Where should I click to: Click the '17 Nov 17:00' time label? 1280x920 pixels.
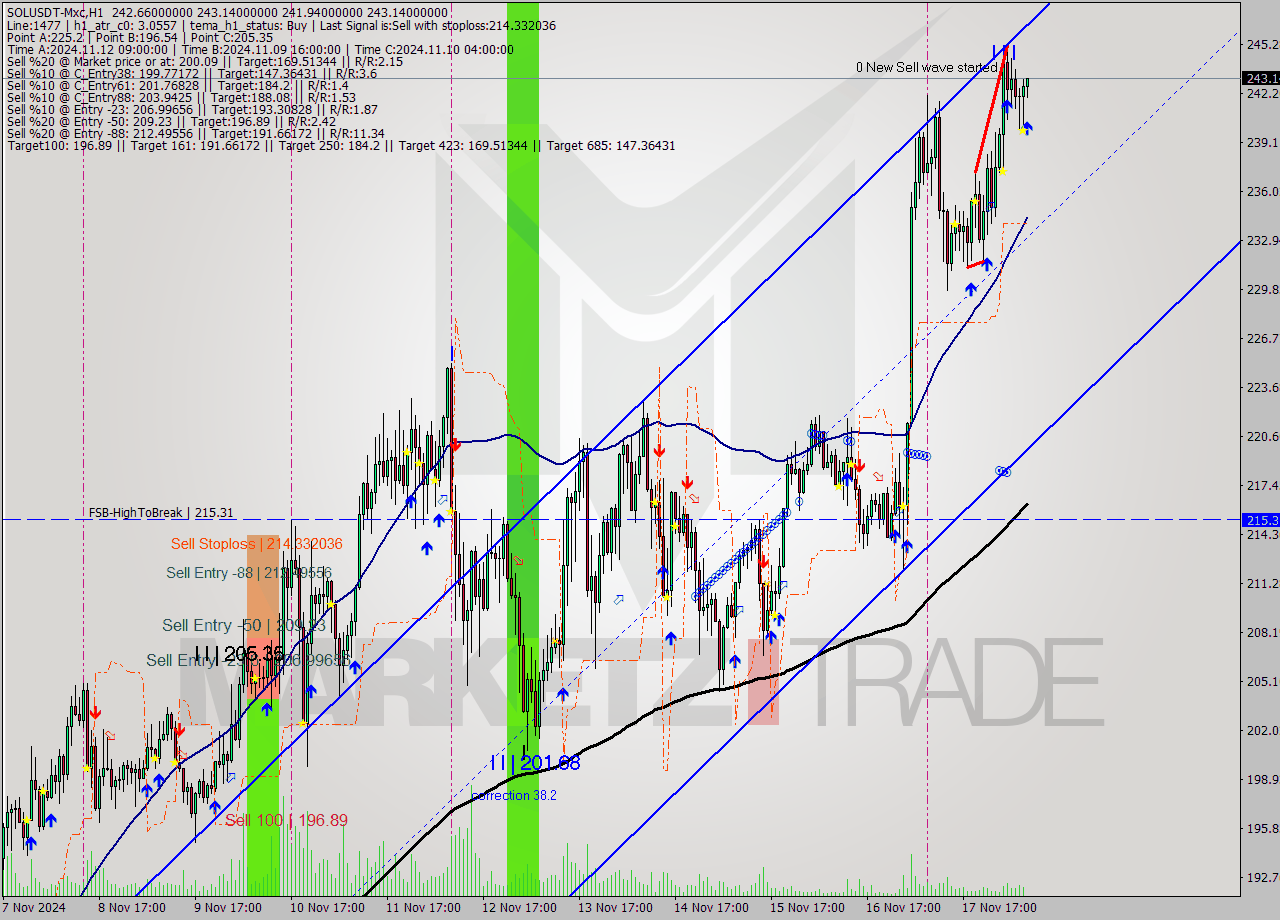(x=999, y=908)
